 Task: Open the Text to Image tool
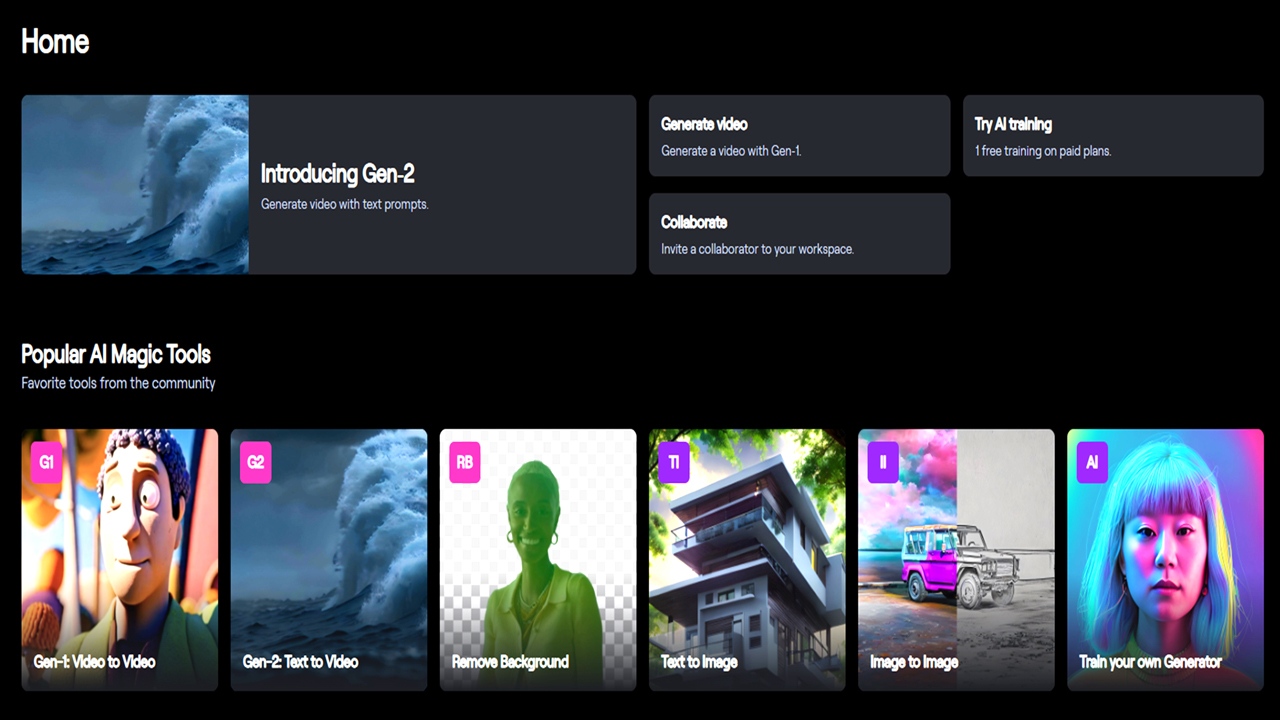(747, 560)
